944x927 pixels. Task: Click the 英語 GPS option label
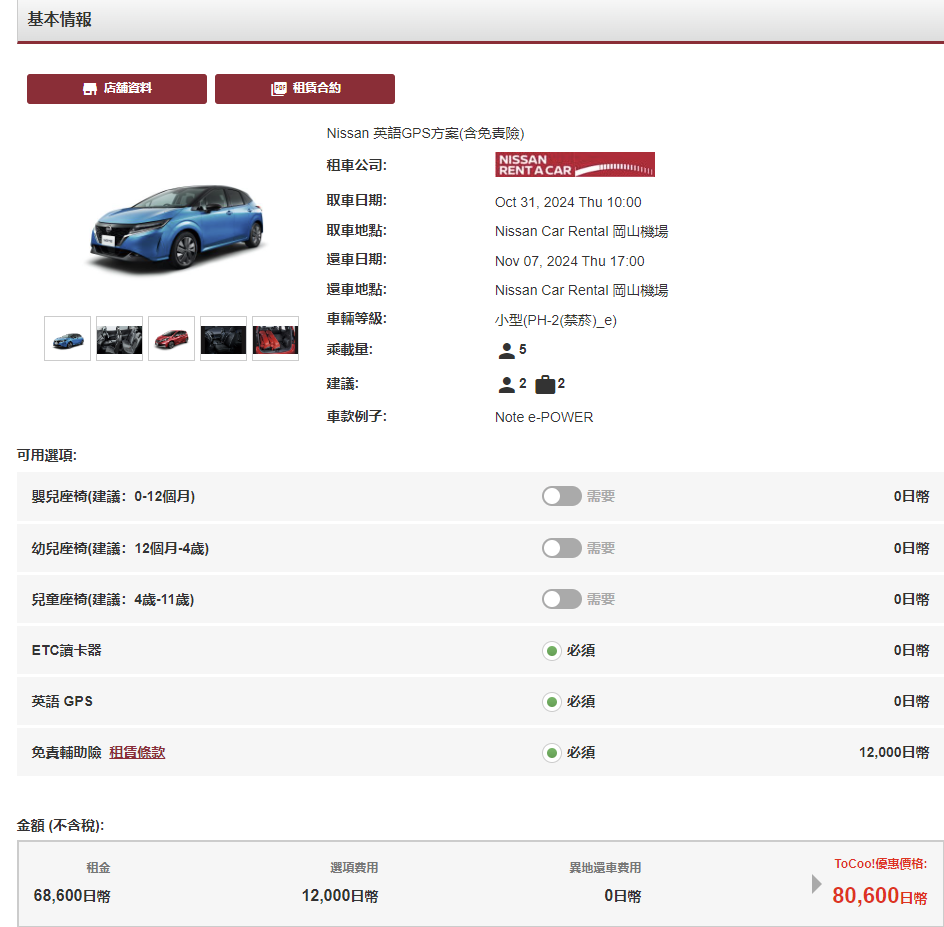[62, 702]
